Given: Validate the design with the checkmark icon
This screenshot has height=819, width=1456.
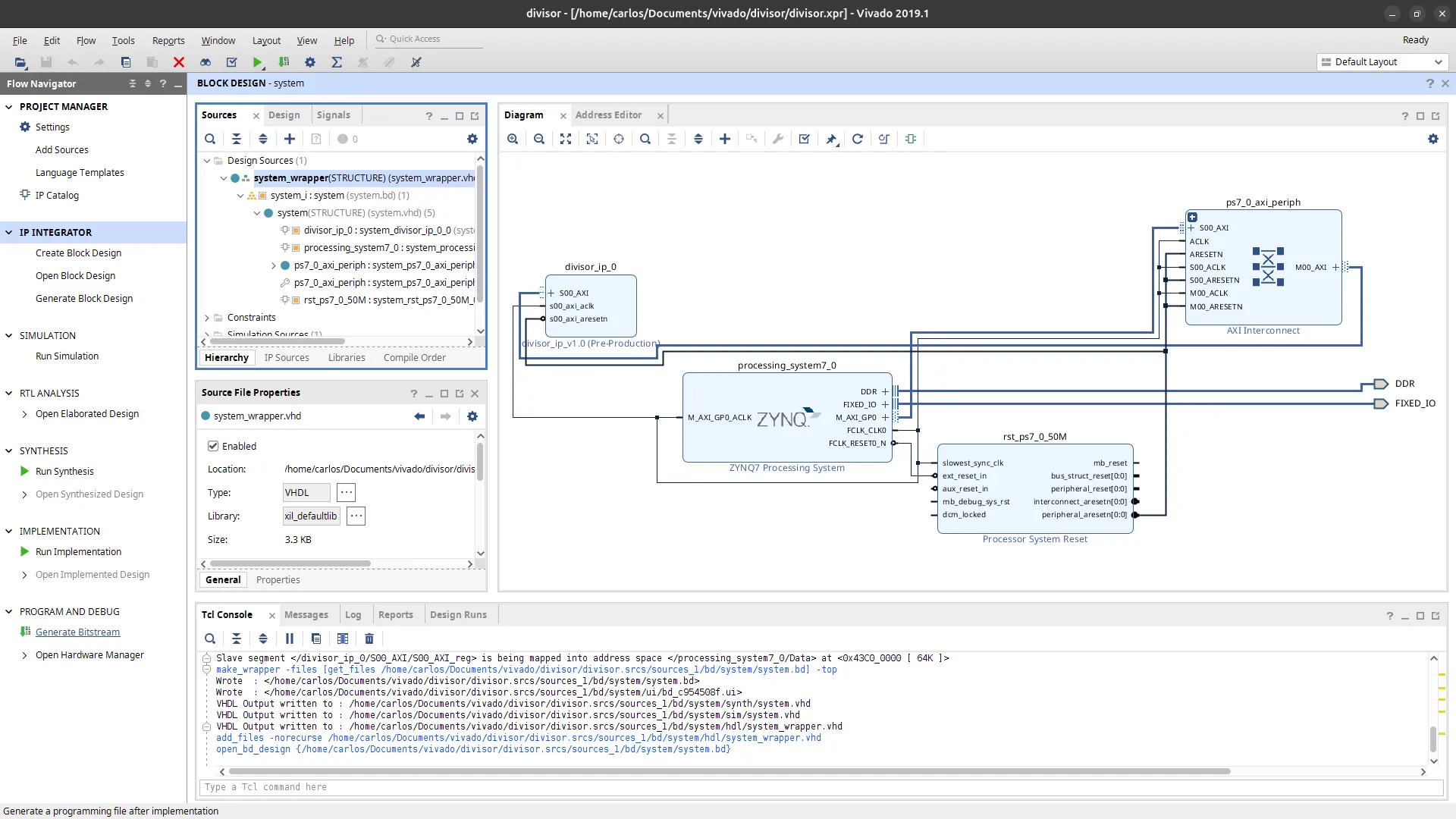Looking at the screenshot, I should coord(805,139).
